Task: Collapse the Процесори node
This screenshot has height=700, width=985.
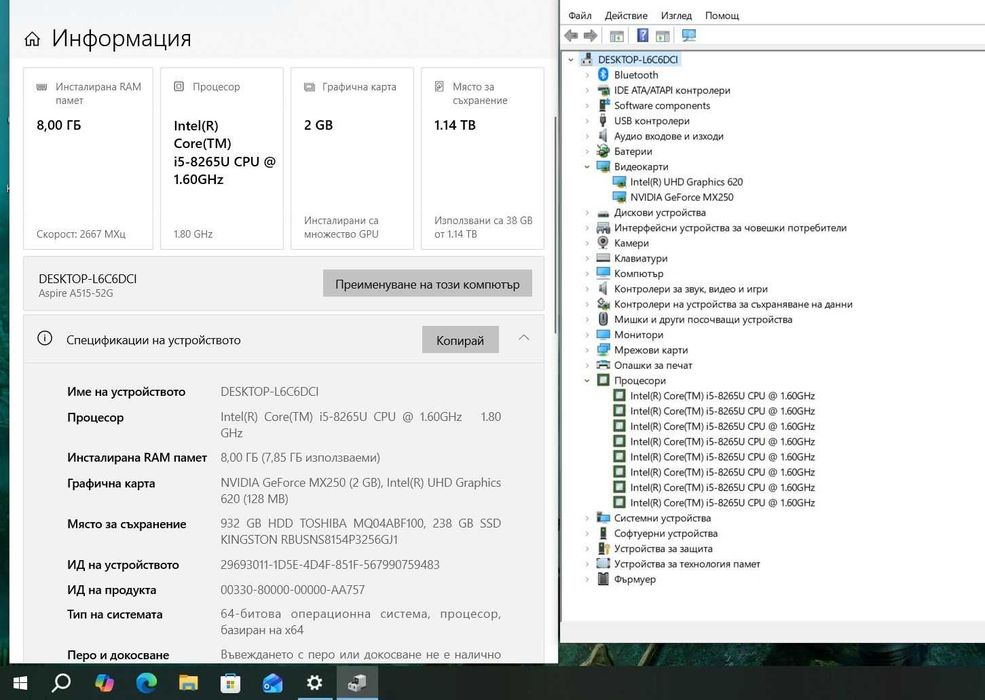Action: [x=587, y=380]
